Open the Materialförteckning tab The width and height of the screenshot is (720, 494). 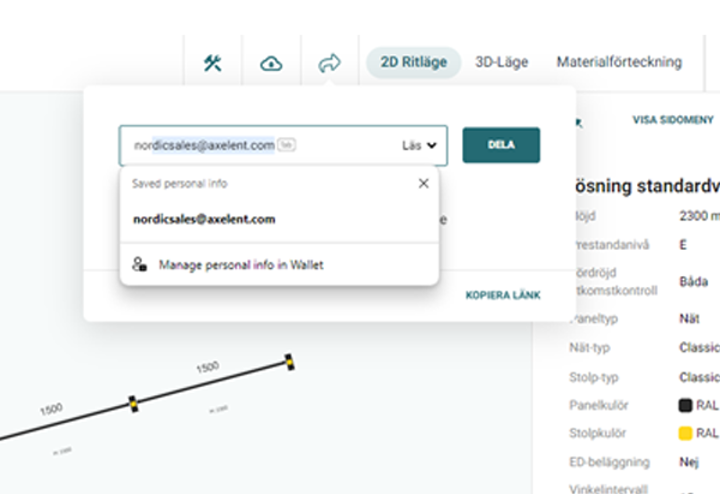point(618,62)
